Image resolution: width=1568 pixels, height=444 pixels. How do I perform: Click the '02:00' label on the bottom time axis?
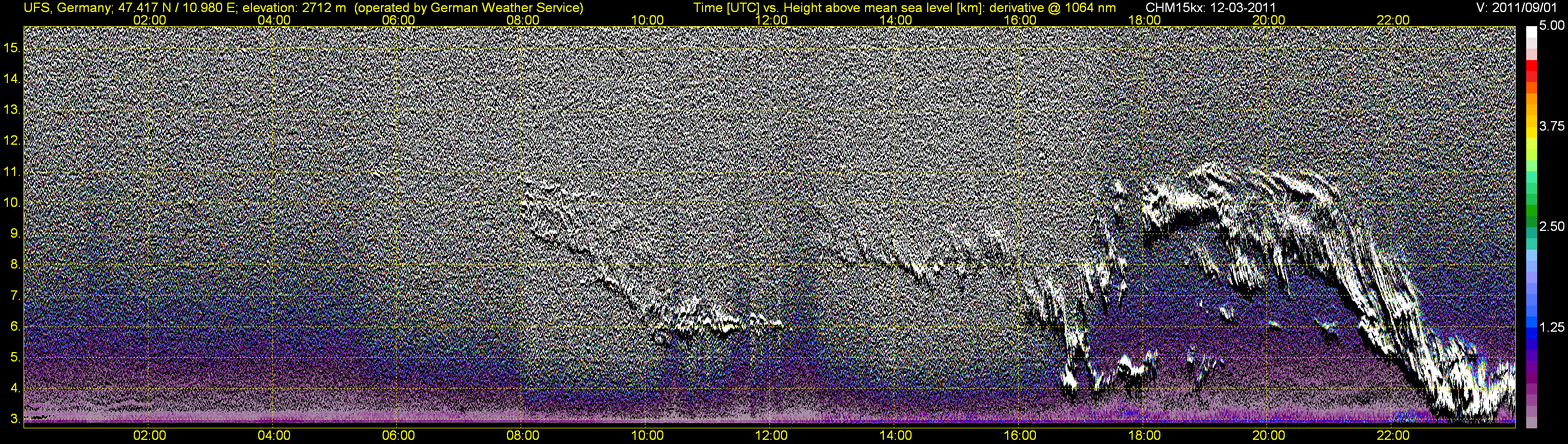coord(149,436)
